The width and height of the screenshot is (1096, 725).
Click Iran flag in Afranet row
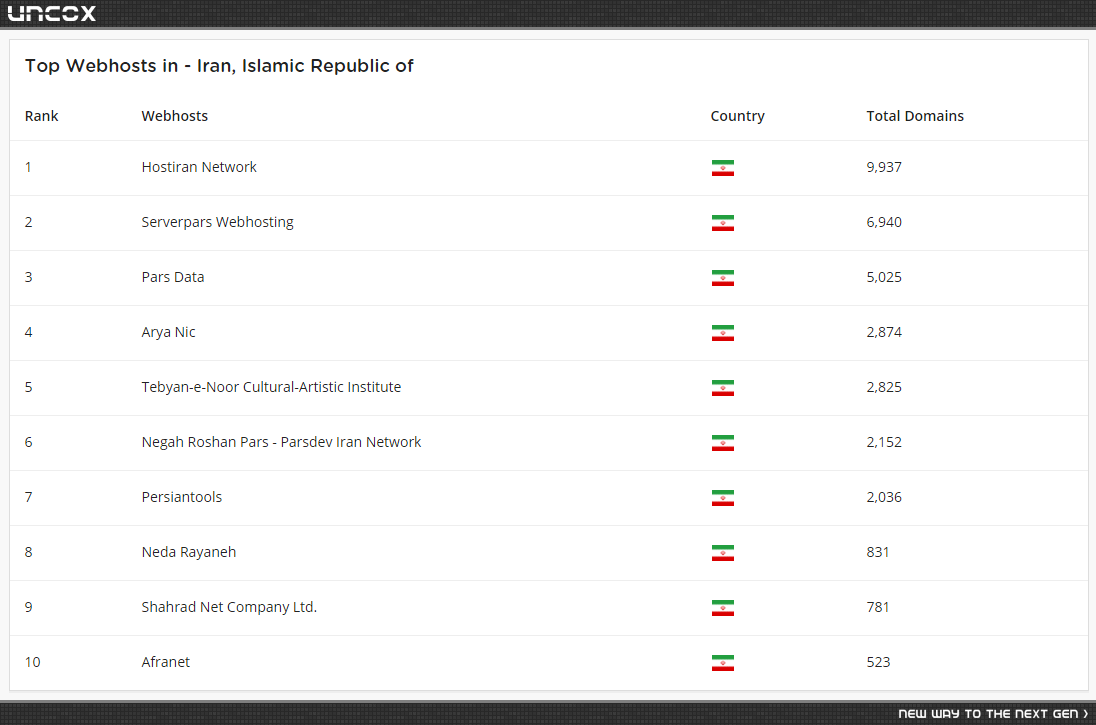pyautogui.click(x=723, y=663)
